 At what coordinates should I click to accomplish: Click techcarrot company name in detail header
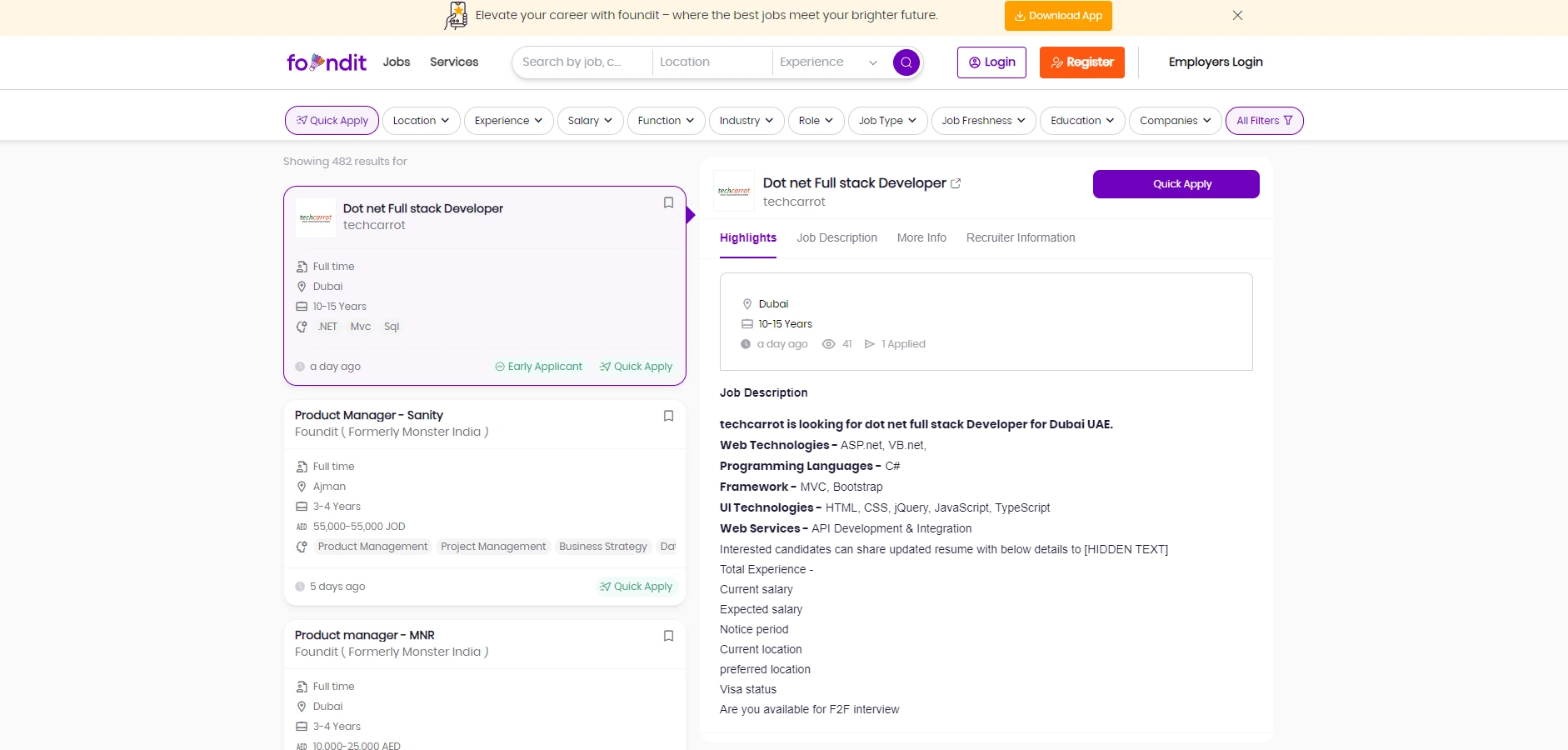794,202
